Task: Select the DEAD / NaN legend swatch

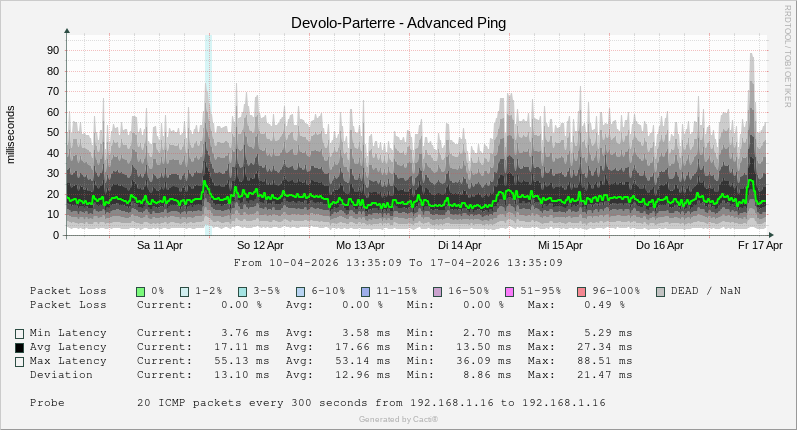Action: coord(660,291)
